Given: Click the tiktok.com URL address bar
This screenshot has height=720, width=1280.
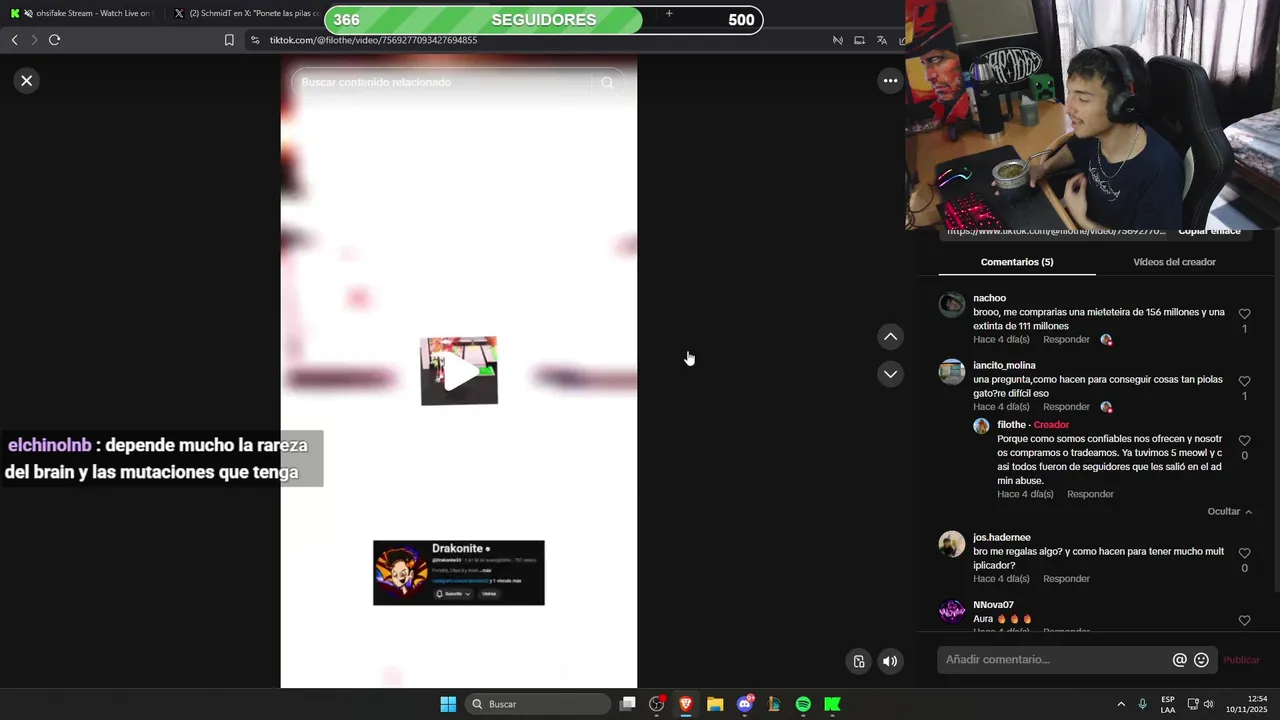Looking at the screenshot, I should coord(373,40).
